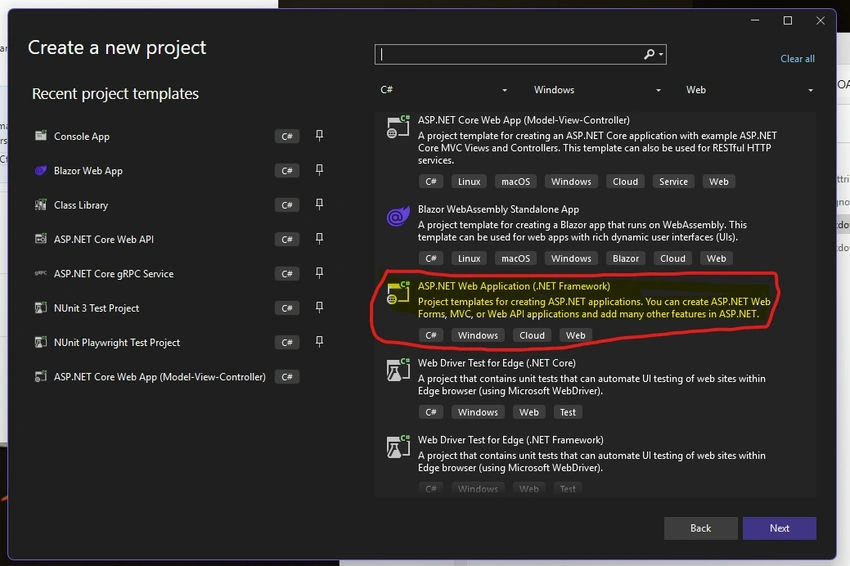Click the gRPC Service icon

click(x=41, y=273)
